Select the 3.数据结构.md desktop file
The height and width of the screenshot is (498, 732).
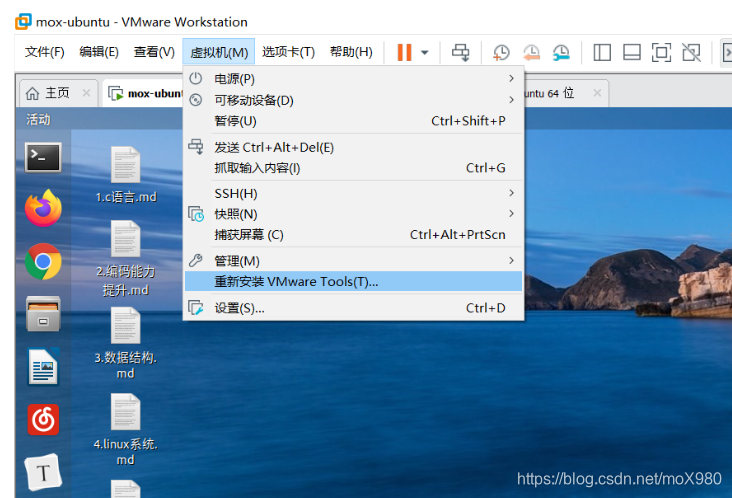[126, 344]
